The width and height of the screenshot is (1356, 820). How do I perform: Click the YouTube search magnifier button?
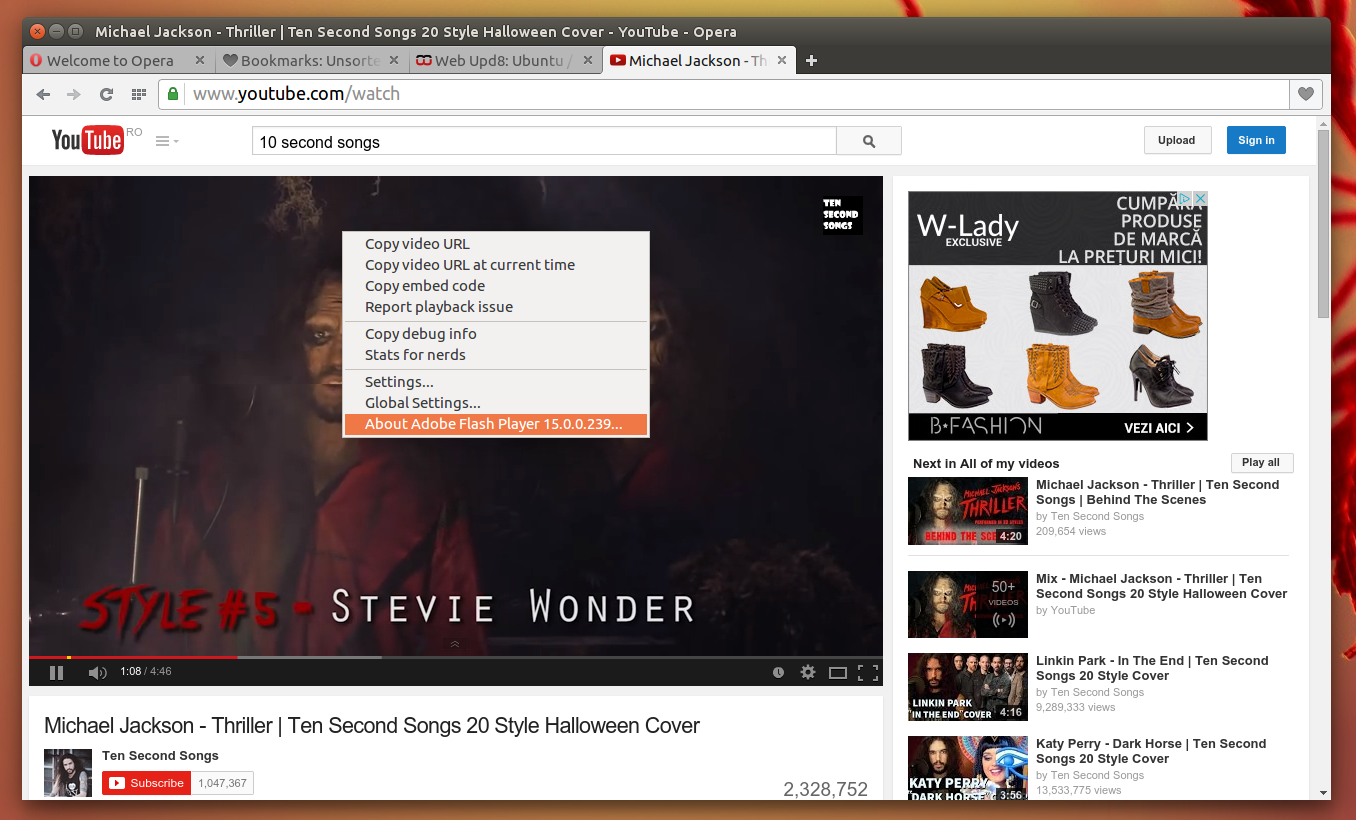pyautogui.click(x=869, y=141)
